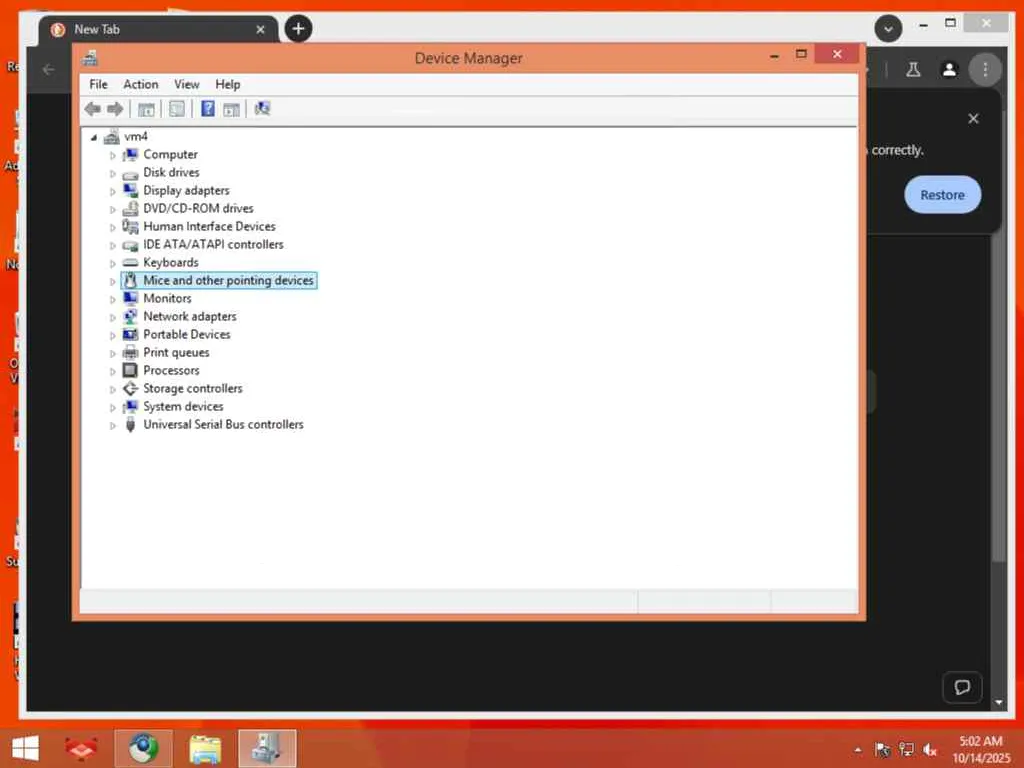This screenshot has width=1024, height=768.
Task: Click the Human Interface Devices icon
Action: pyautogui.click(x=131, y=227)
